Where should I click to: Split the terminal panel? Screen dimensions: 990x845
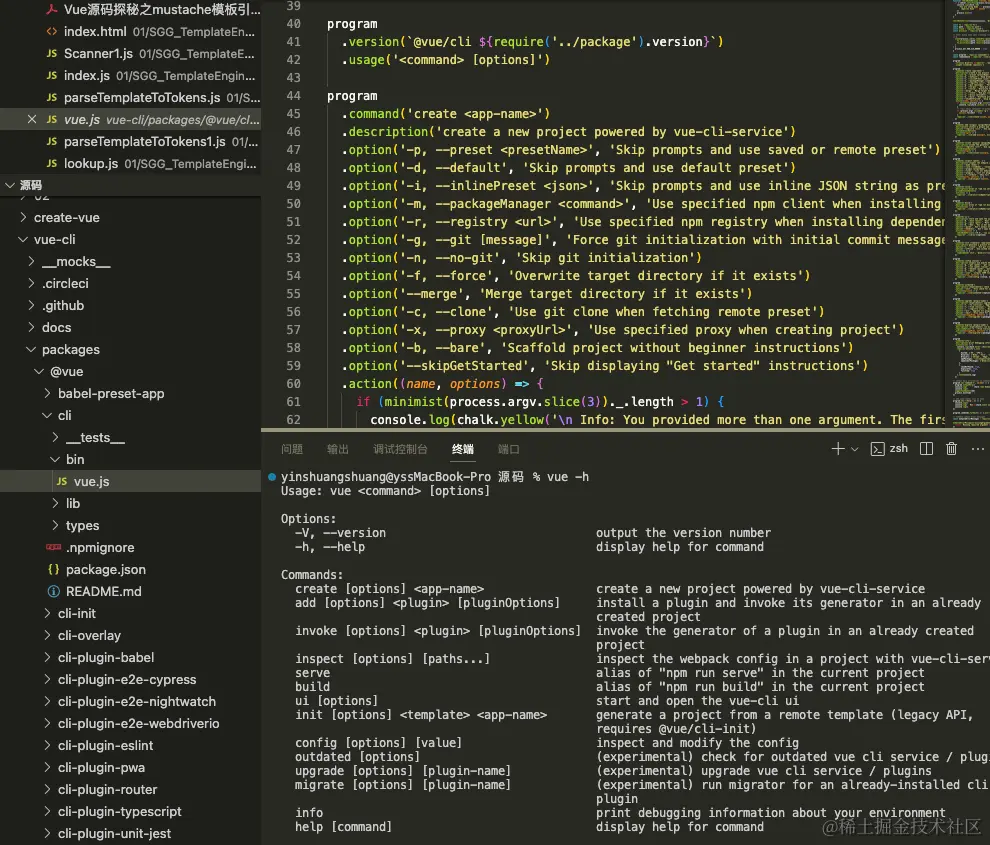tap(926, 448)
